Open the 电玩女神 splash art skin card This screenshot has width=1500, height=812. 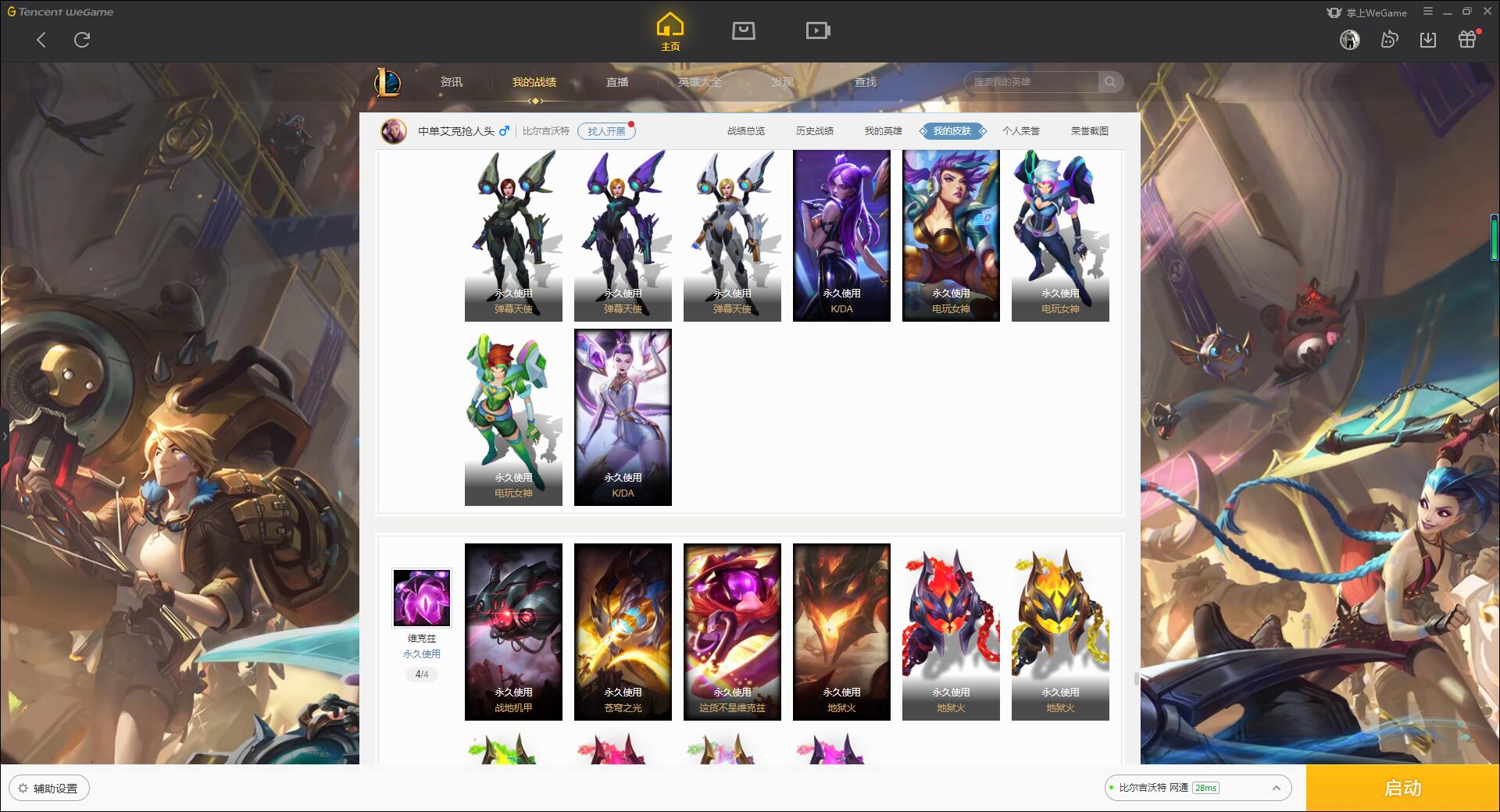951,235
